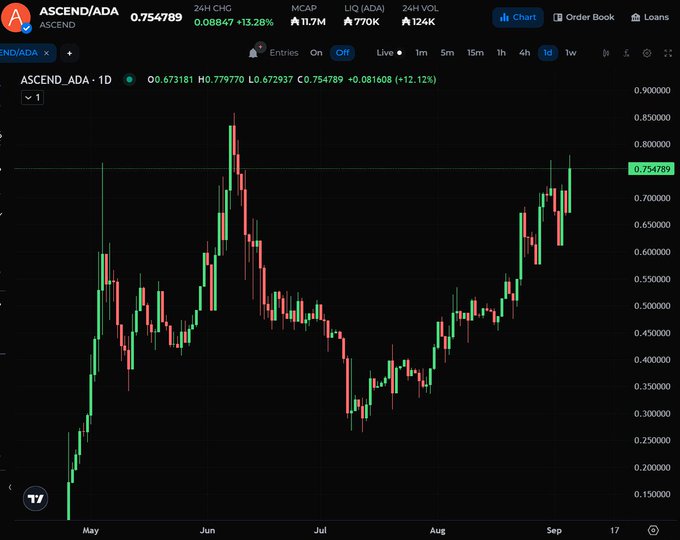
Task: Add a new chart tab
Action: coord(69,53)
